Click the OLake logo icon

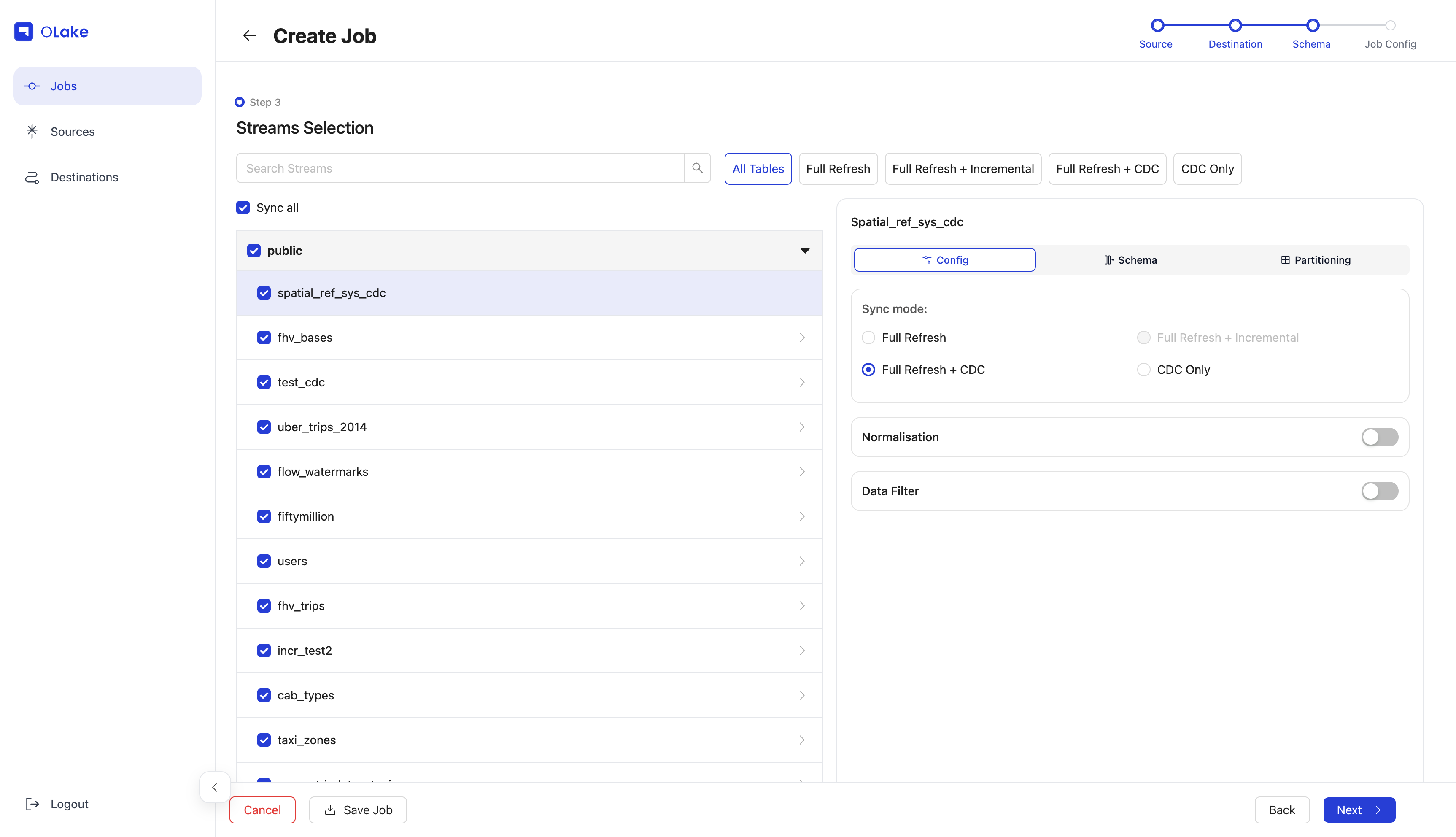24,32
